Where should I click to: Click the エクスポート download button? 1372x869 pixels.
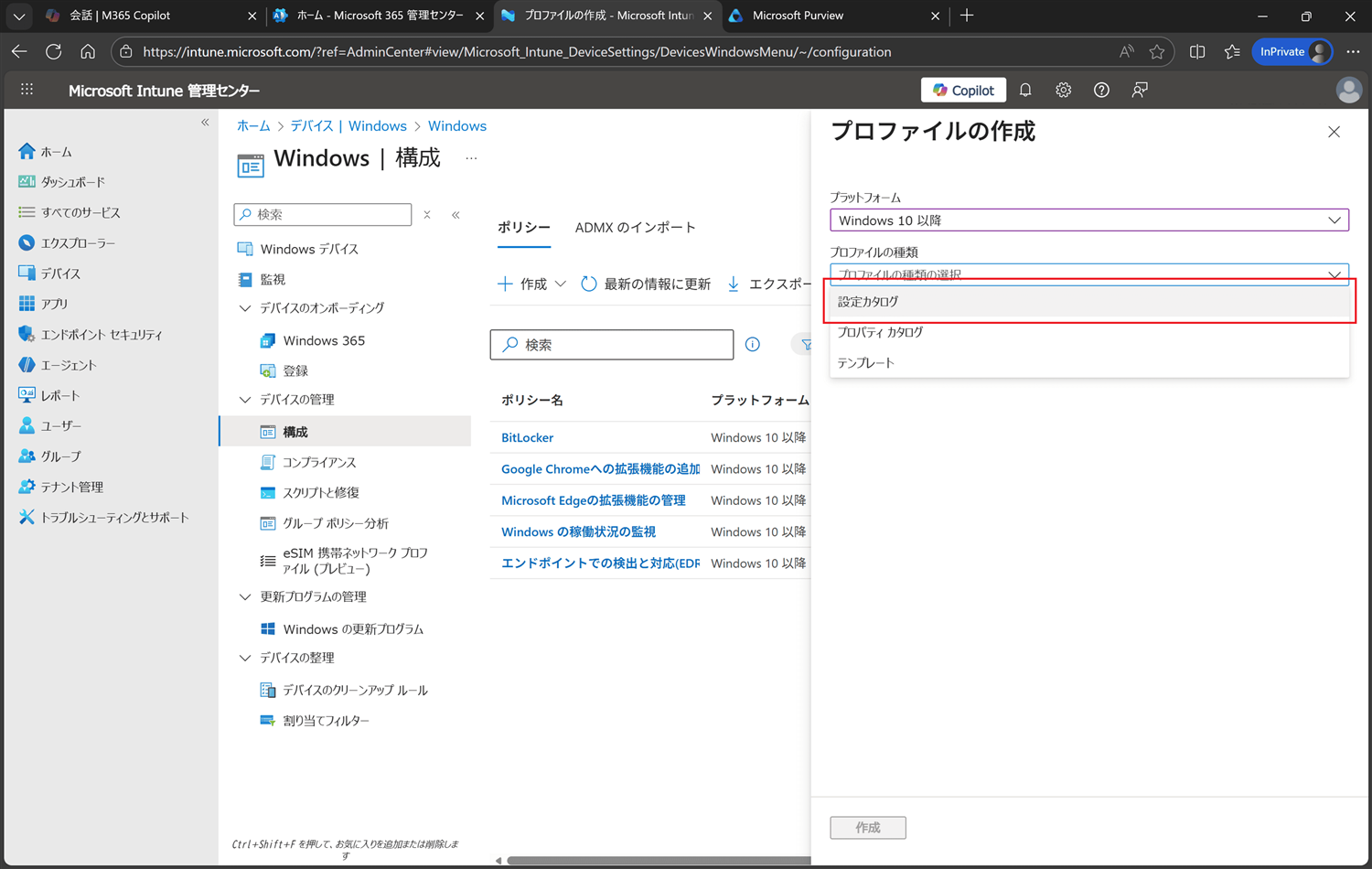(768, 284)
